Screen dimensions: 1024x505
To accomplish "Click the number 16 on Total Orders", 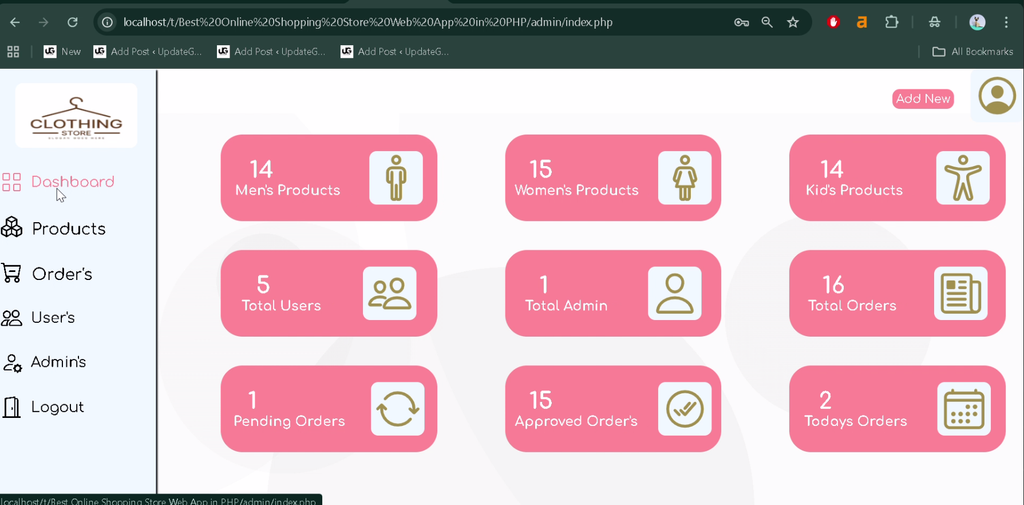I will click(833, 285).
